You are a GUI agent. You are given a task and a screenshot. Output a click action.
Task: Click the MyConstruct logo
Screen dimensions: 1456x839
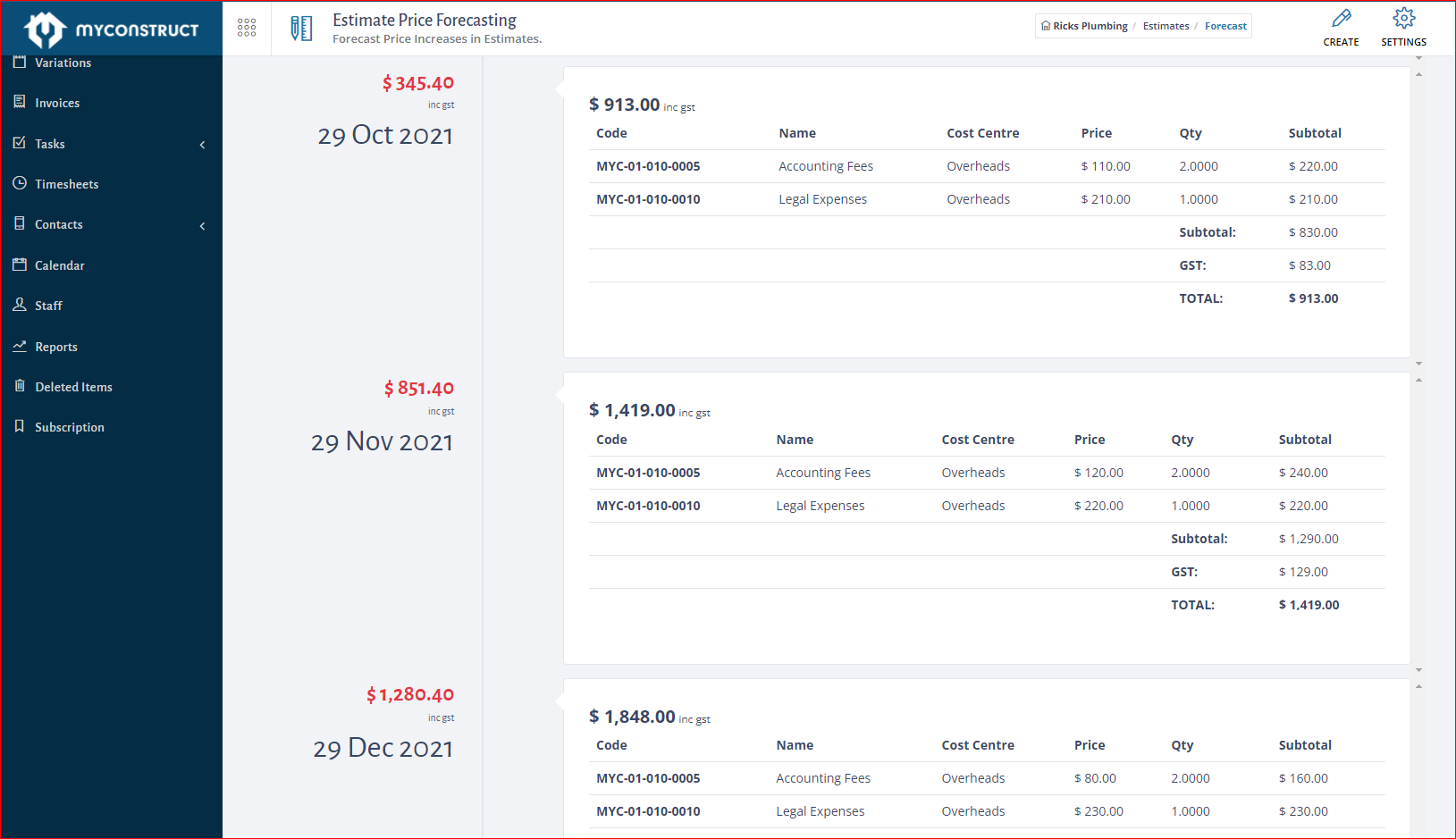[112, 29]
